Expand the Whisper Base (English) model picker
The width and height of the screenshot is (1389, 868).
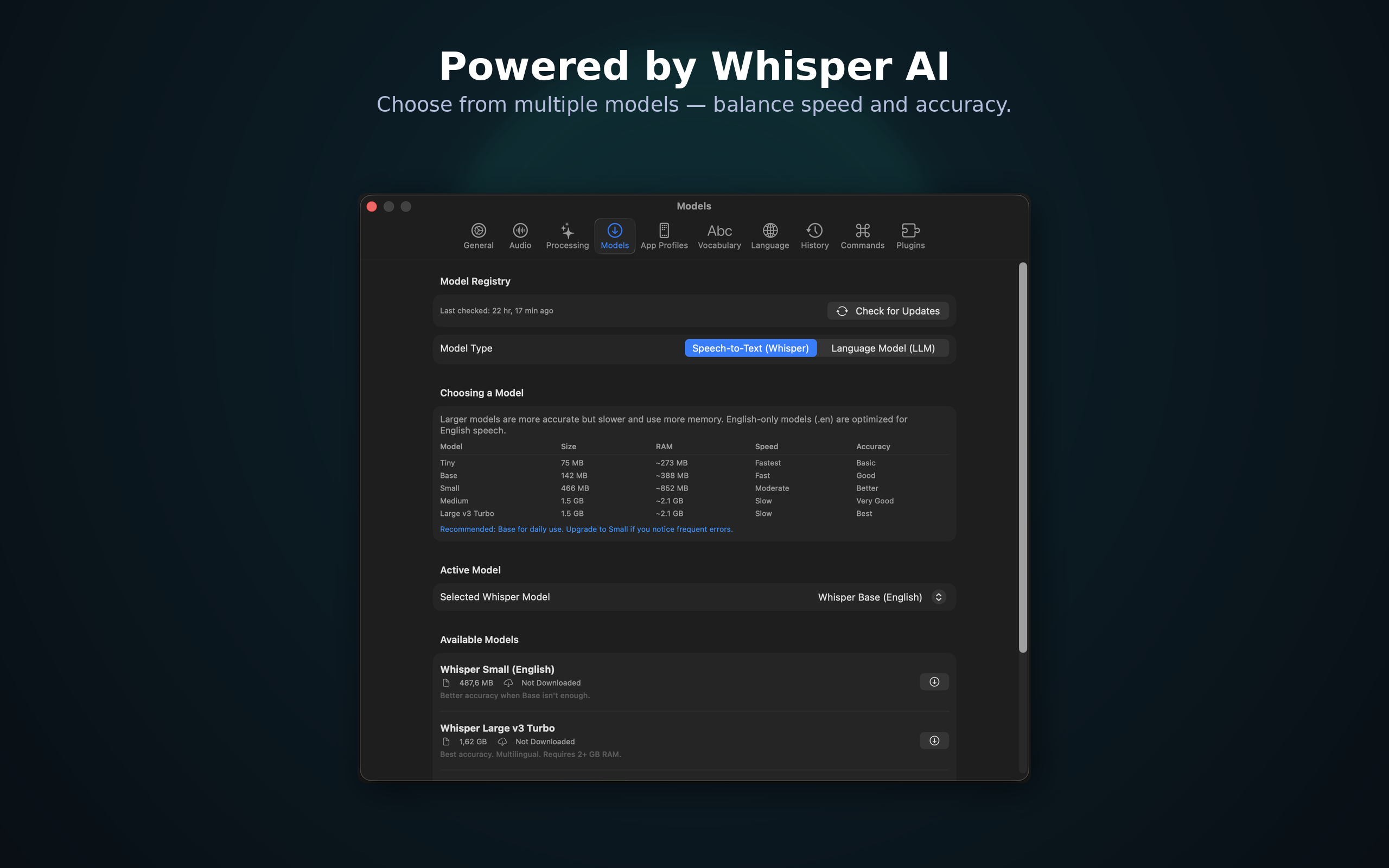939,597
